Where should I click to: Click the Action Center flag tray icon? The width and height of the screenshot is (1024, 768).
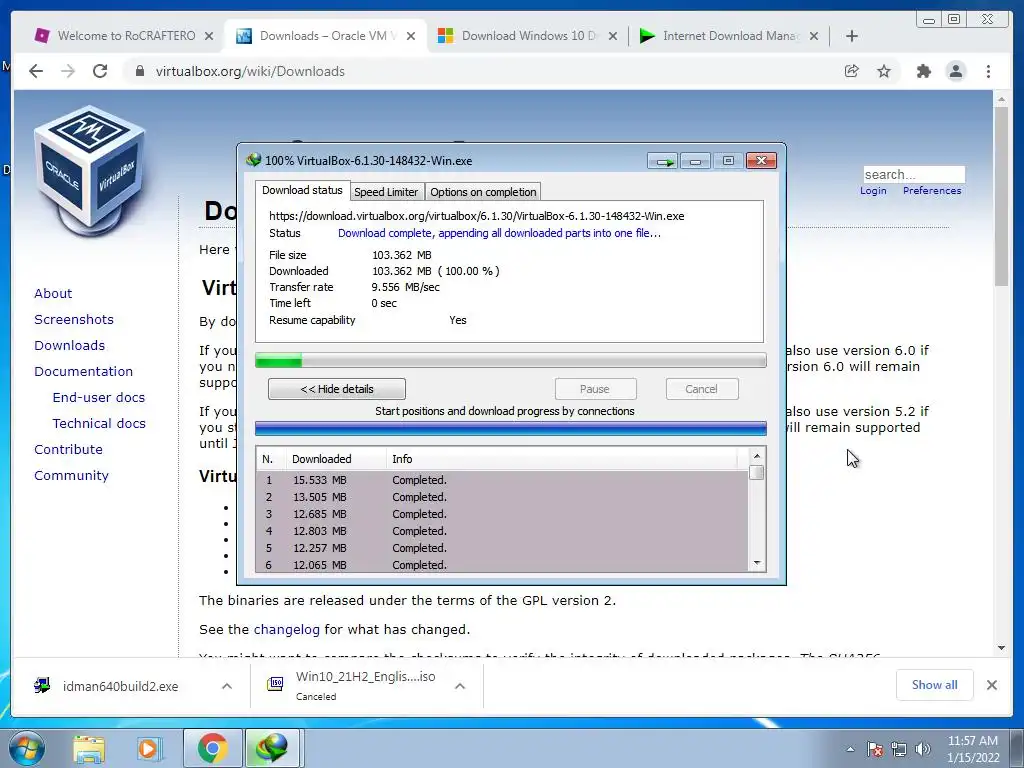(x=875, y=749)
